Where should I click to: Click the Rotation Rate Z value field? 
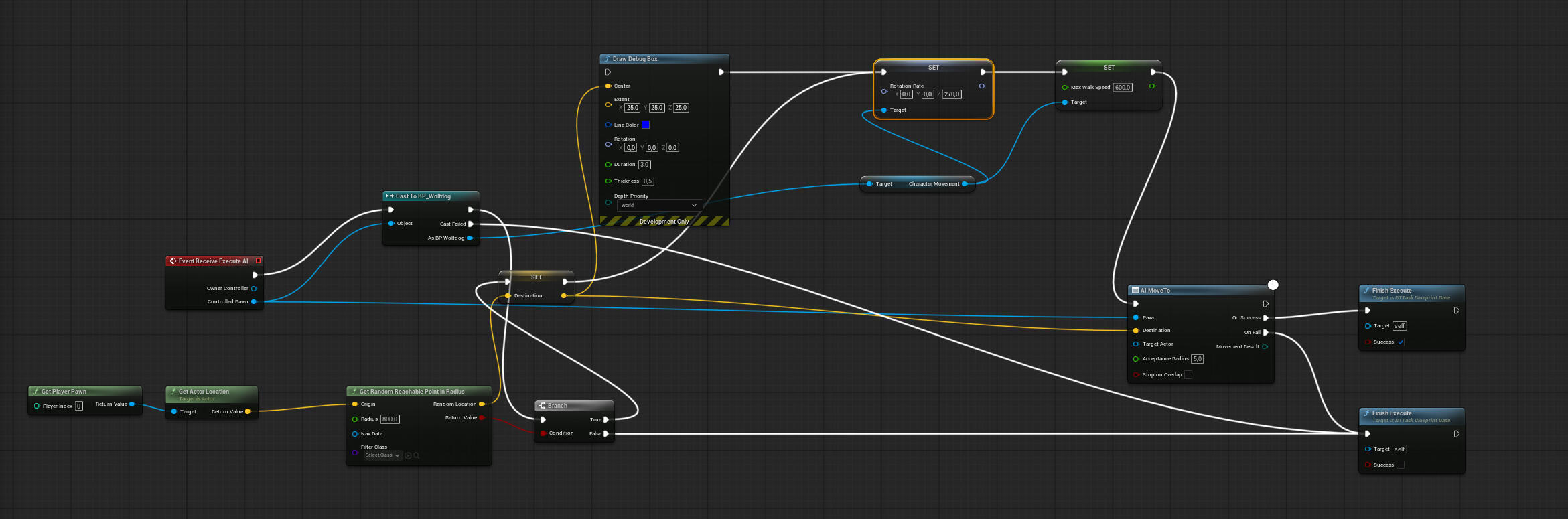(952, 94)
